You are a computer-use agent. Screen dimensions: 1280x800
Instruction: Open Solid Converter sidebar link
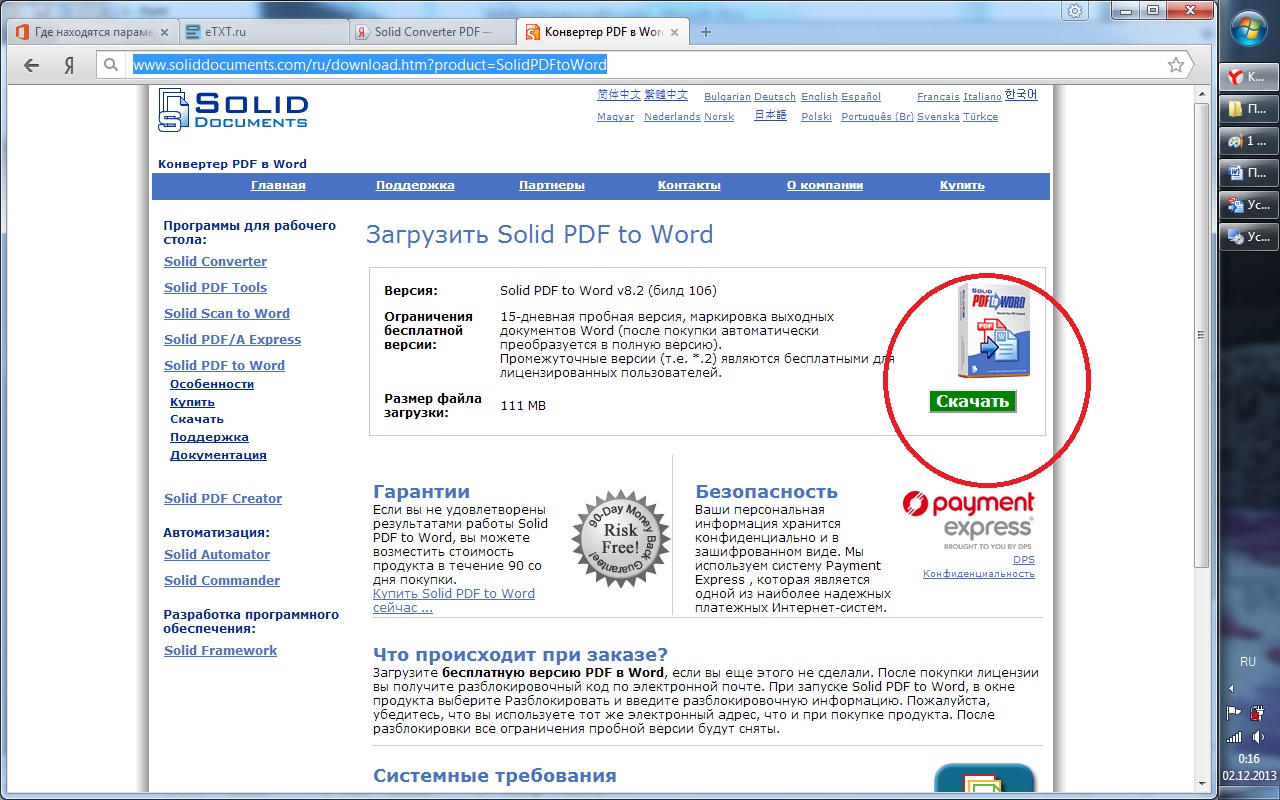click(x=215, y=262)
